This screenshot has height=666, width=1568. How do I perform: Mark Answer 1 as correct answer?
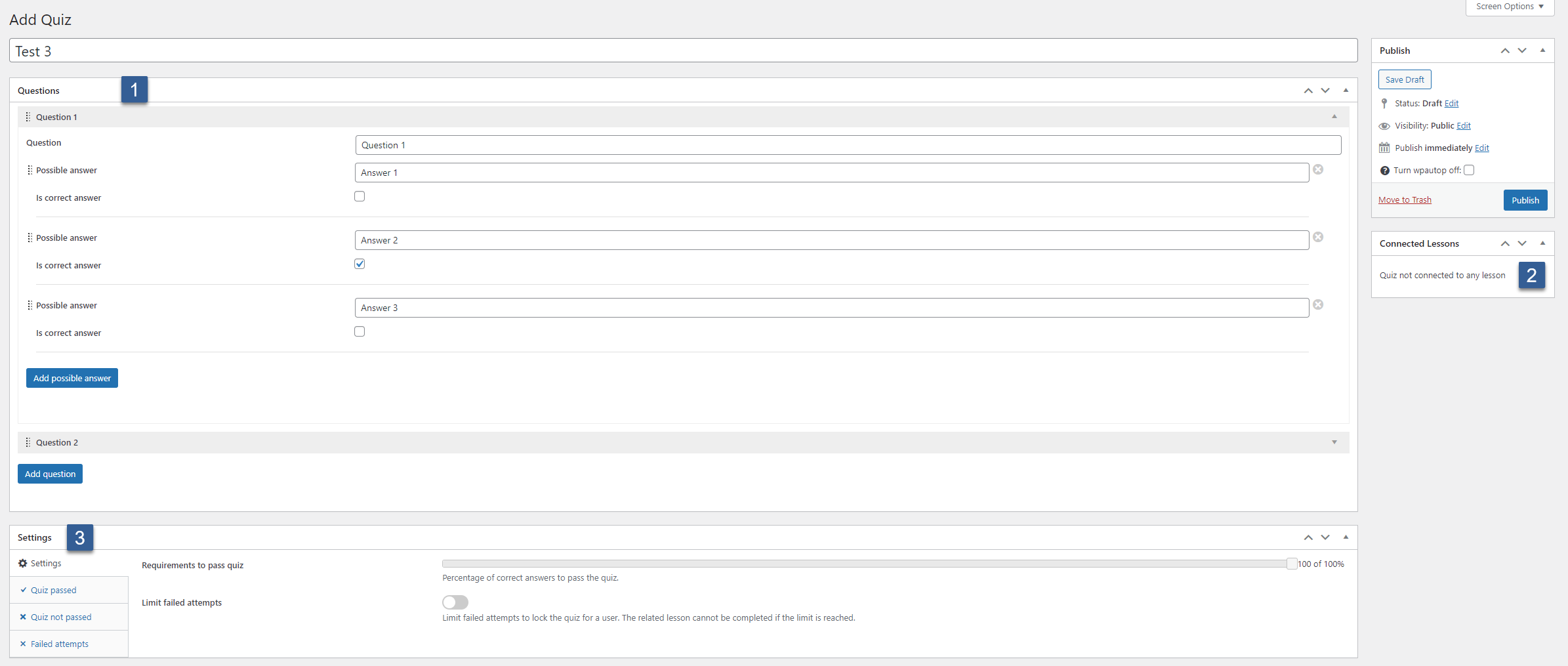(x=359, y=196)
